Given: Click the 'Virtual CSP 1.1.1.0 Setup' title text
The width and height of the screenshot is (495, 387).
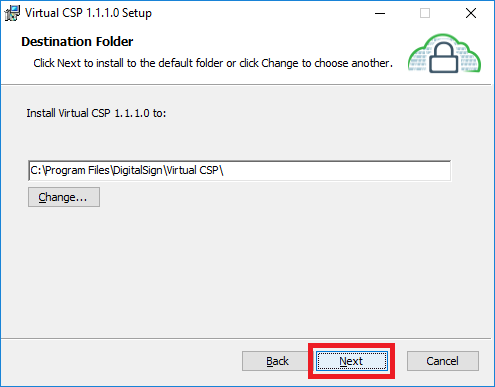Looking at the screenshot, I should pos(88,13).
